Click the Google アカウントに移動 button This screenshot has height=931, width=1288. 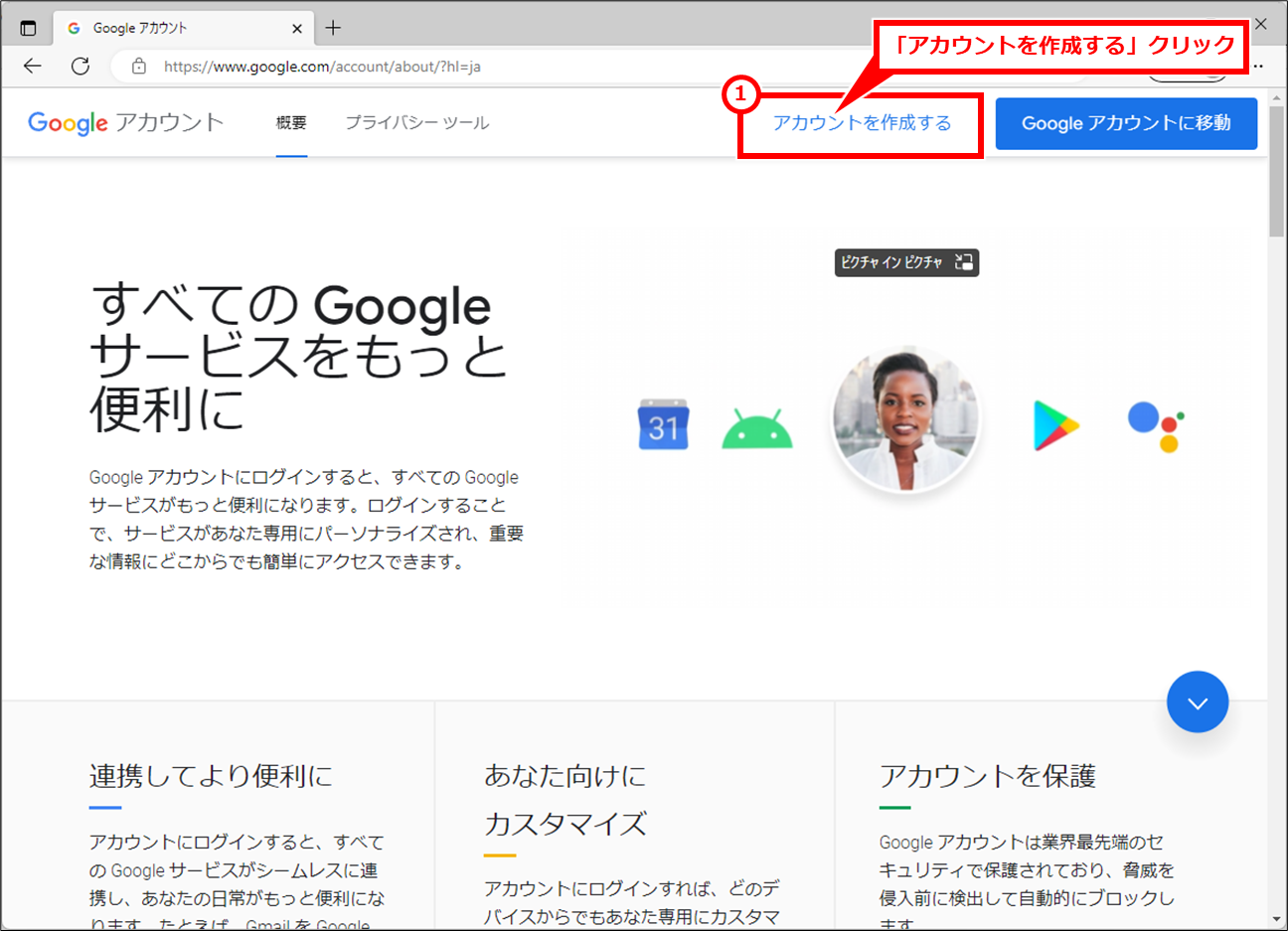(1126, 123)
